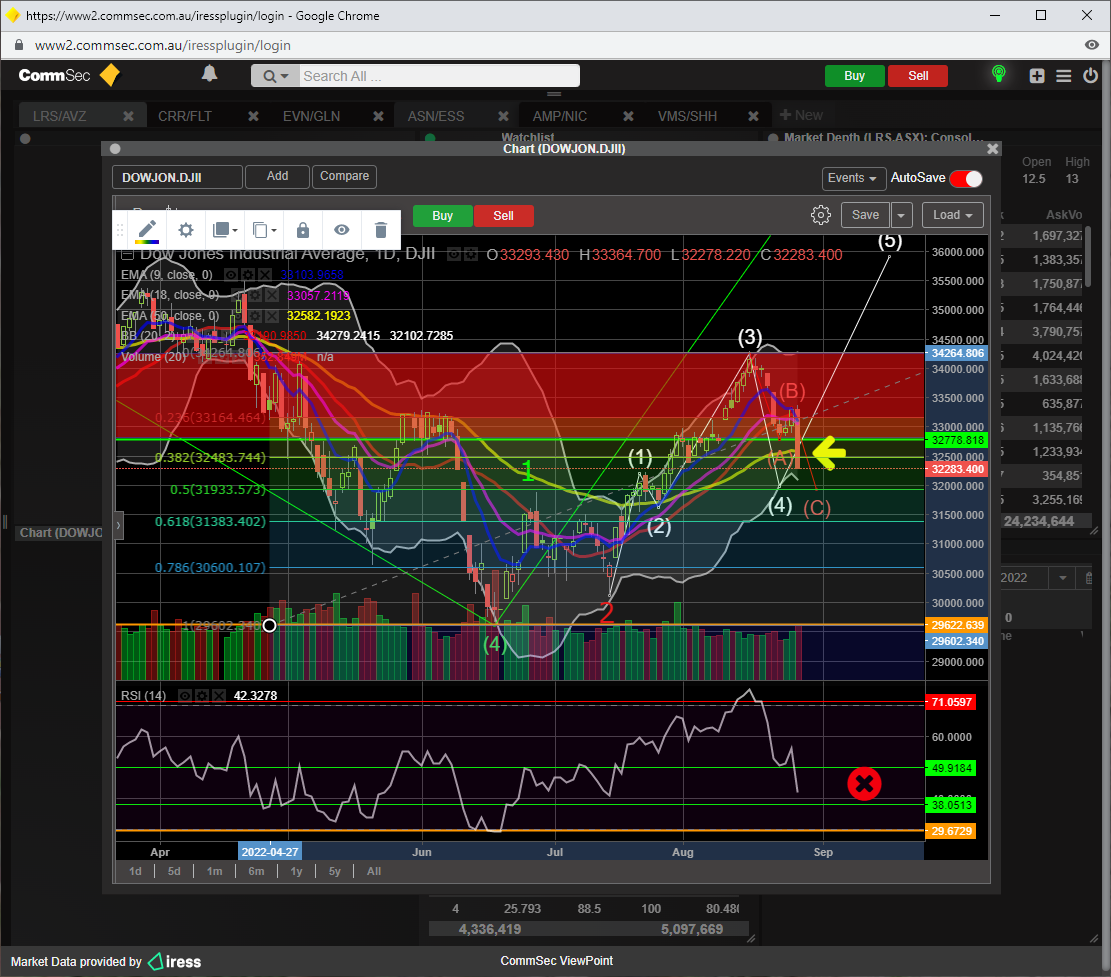Viewport: 1111px width, 977px height.
Task: Click the power logout icon
Action: click(x=1090, y=75)
